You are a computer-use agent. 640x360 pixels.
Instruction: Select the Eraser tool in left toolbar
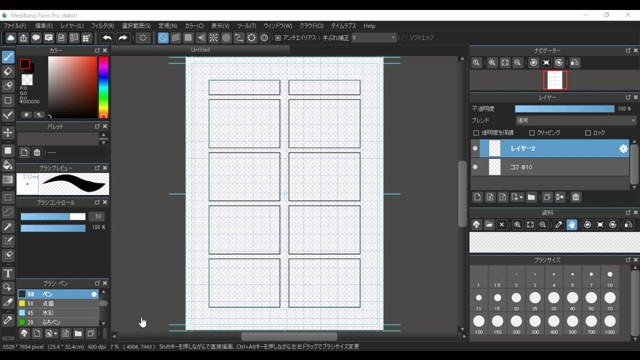(x=8, y=71)
